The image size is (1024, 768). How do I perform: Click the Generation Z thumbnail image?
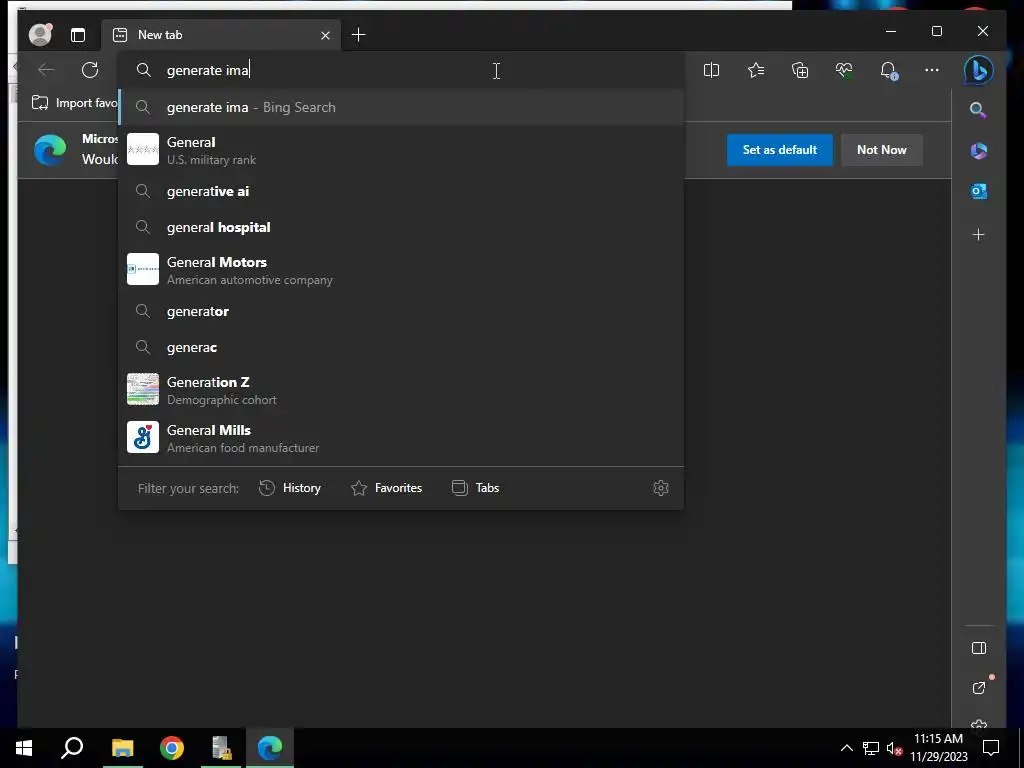(x=142, y=389)
